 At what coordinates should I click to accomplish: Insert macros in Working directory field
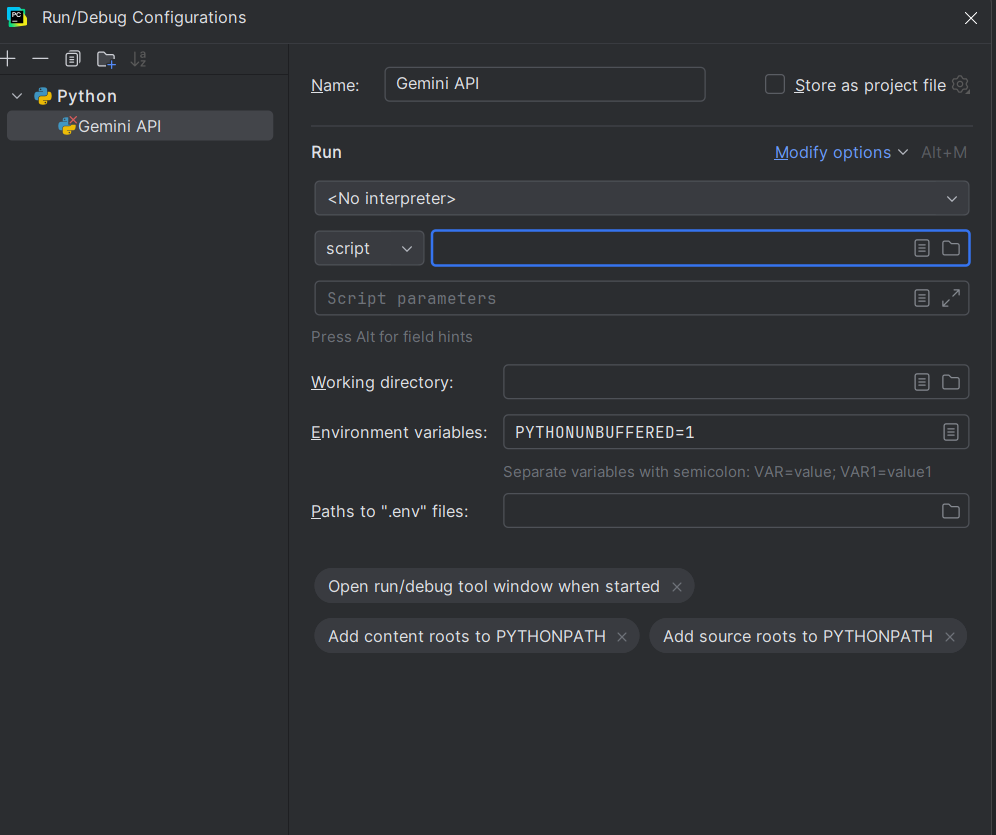click(922, 382)
